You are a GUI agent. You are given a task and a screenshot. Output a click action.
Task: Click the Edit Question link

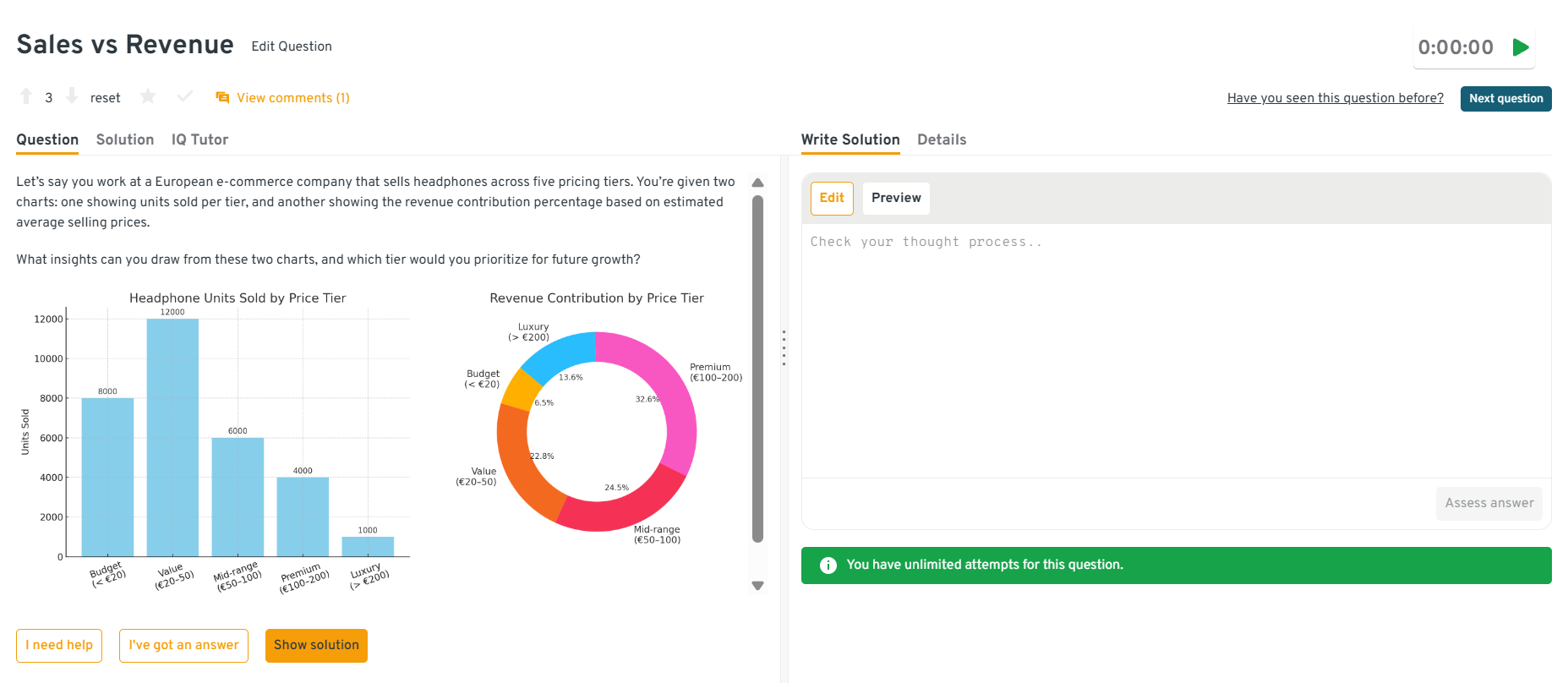click(292, 46)
